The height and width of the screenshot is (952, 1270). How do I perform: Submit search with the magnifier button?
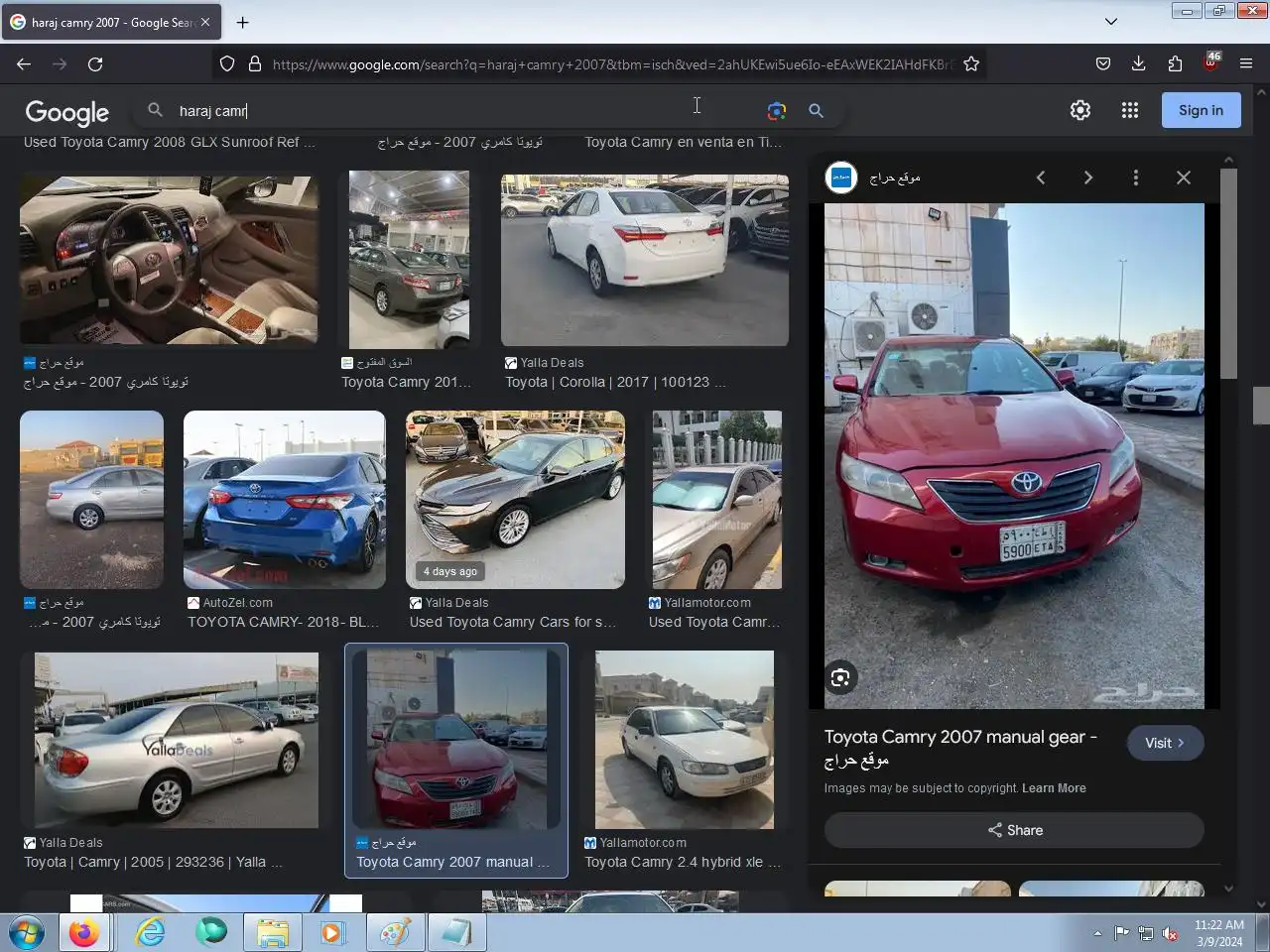pyautogui.click(x=816, y=111)
